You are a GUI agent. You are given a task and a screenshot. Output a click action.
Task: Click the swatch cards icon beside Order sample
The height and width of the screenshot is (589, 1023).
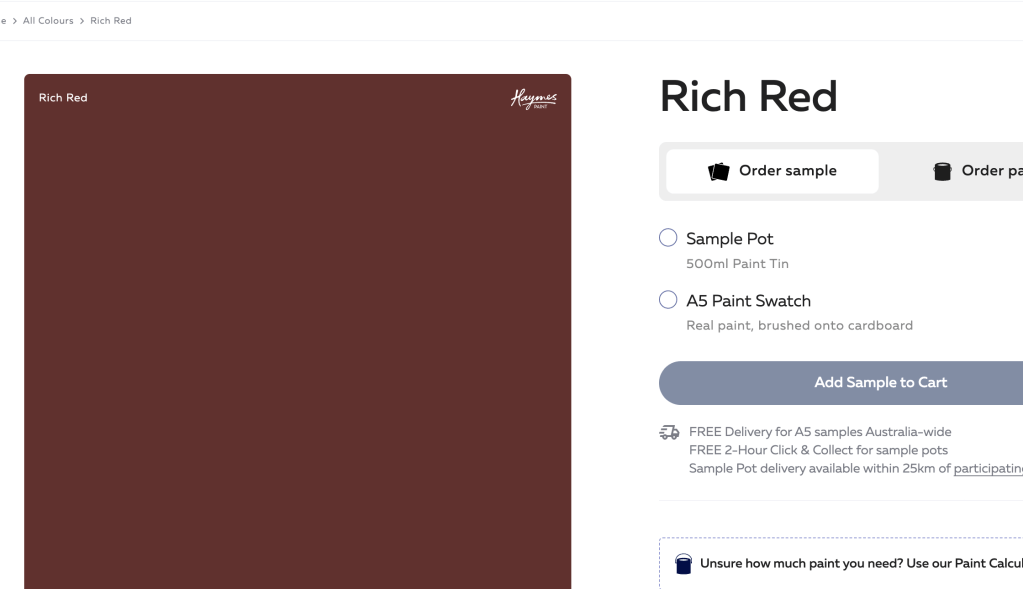coord(718,171)
